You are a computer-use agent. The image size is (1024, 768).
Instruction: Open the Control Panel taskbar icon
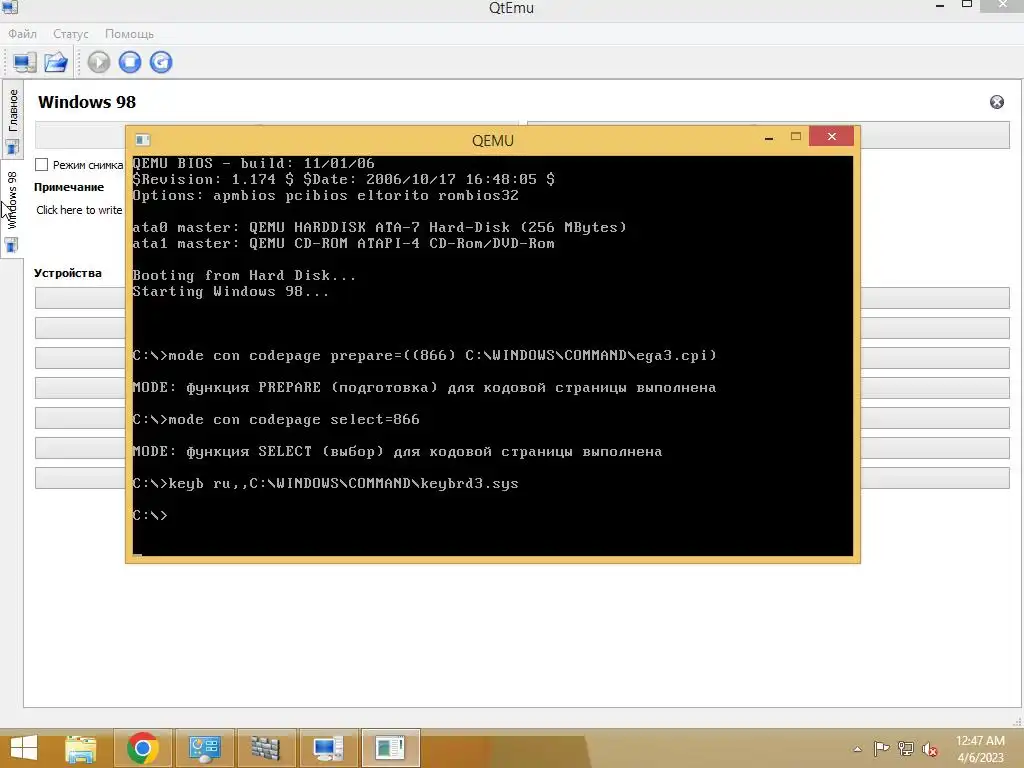(x=204, y=748)
